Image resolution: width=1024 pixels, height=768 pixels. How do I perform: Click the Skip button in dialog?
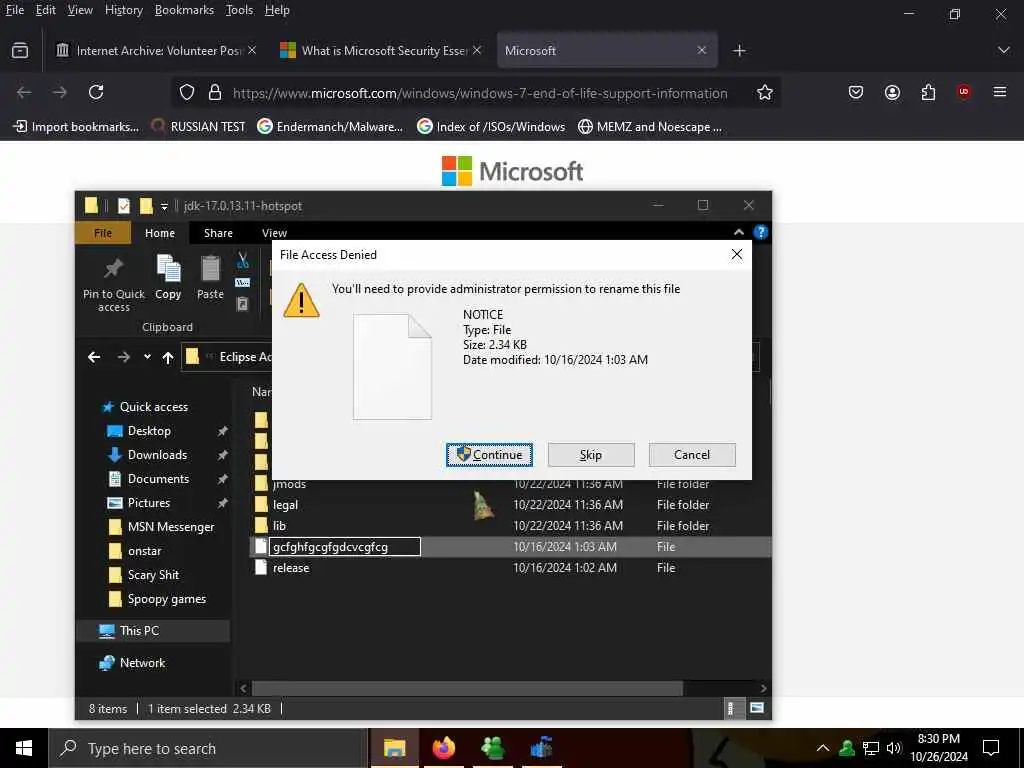tap(590, 455)
